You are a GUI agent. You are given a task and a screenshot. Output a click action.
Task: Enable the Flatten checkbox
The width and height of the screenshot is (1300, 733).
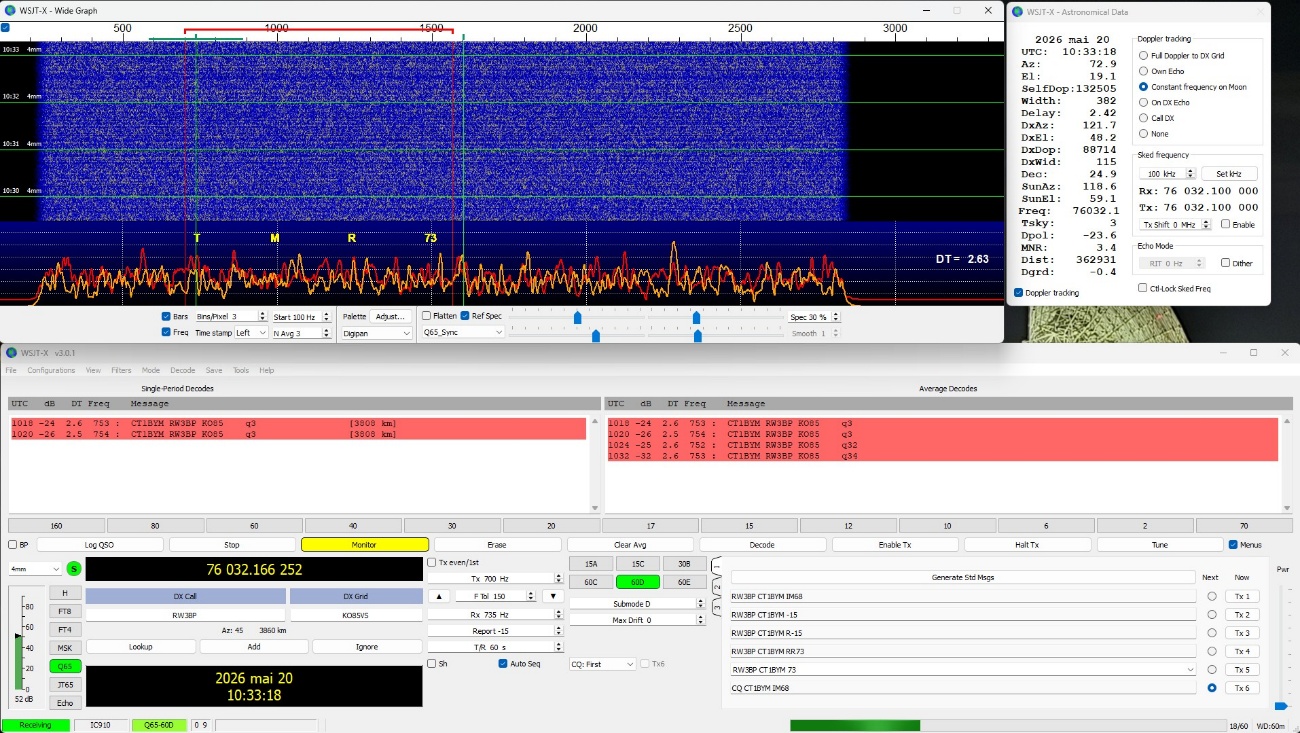pos(425,316)
